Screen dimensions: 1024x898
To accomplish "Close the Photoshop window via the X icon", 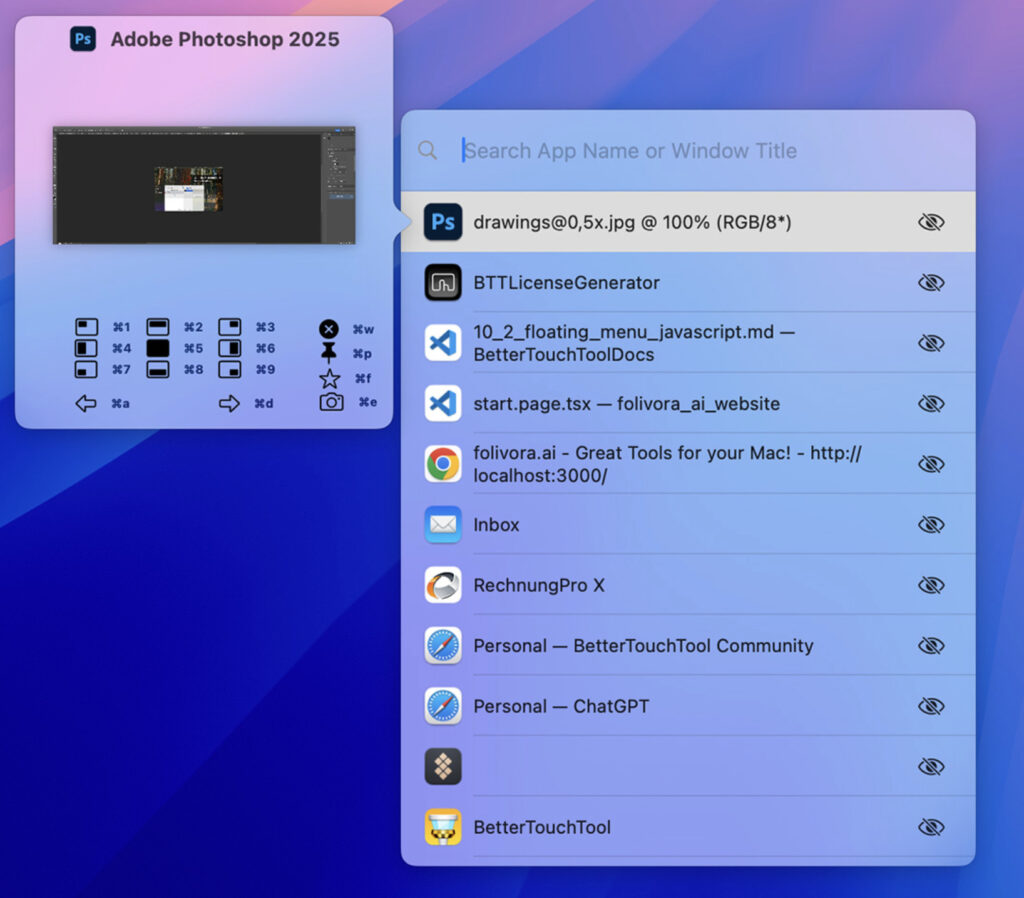I will (328, 328).
